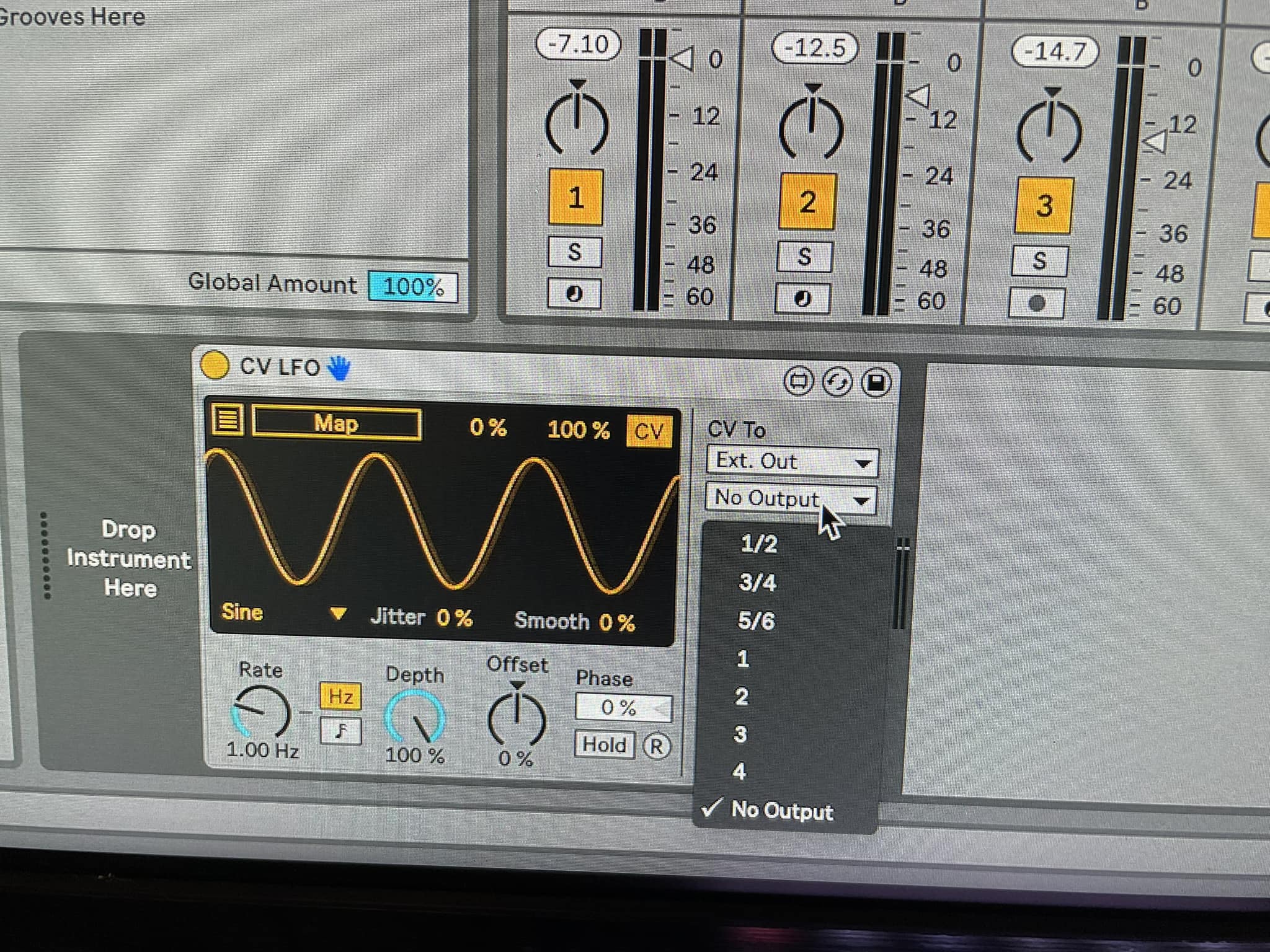Viewport: 1270px width, 952px height.
Task: Toggle the track 2 activator button
Action: (x=807, y=202)
